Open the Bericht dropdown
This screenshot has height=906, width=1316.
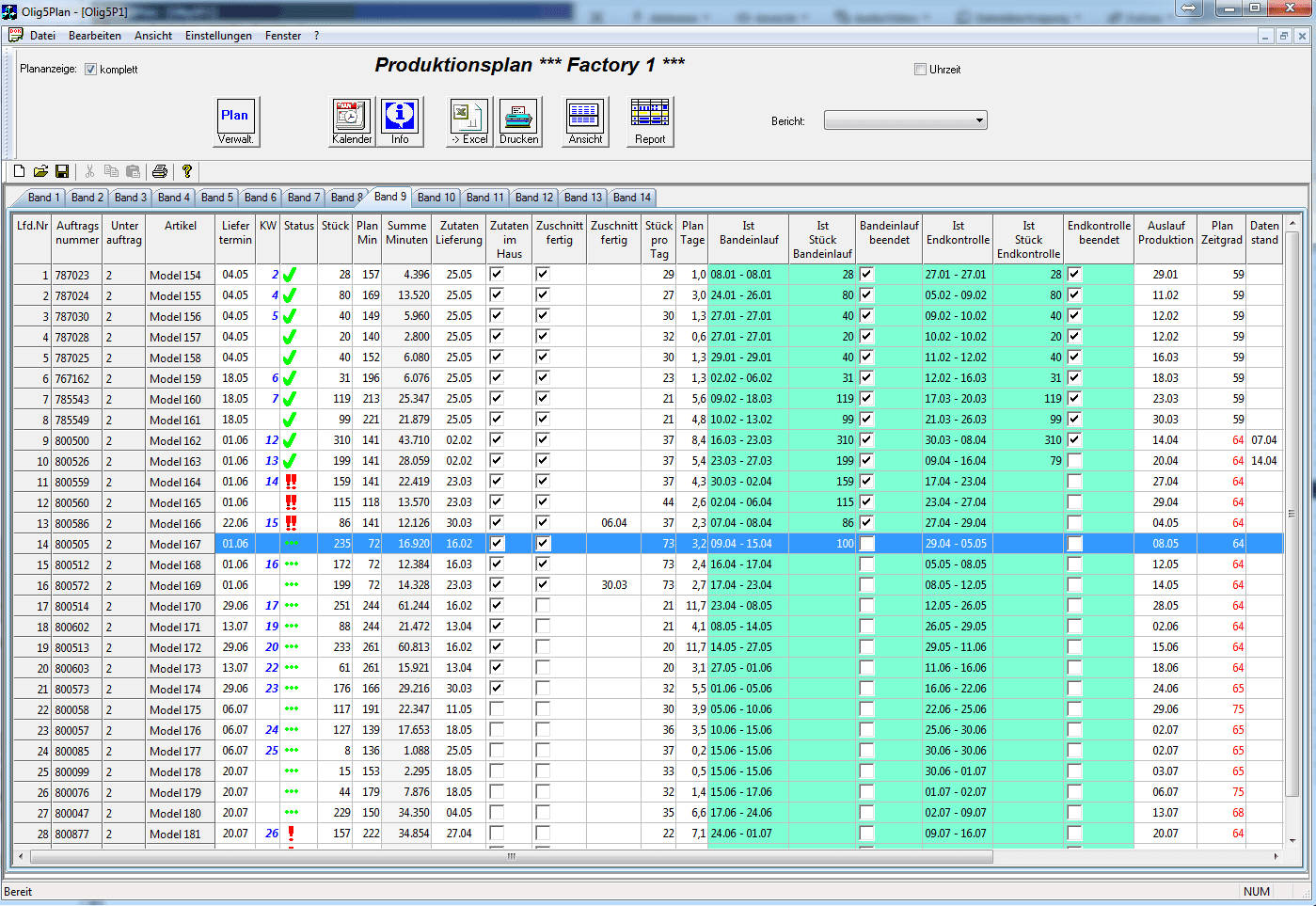(979, 120)
